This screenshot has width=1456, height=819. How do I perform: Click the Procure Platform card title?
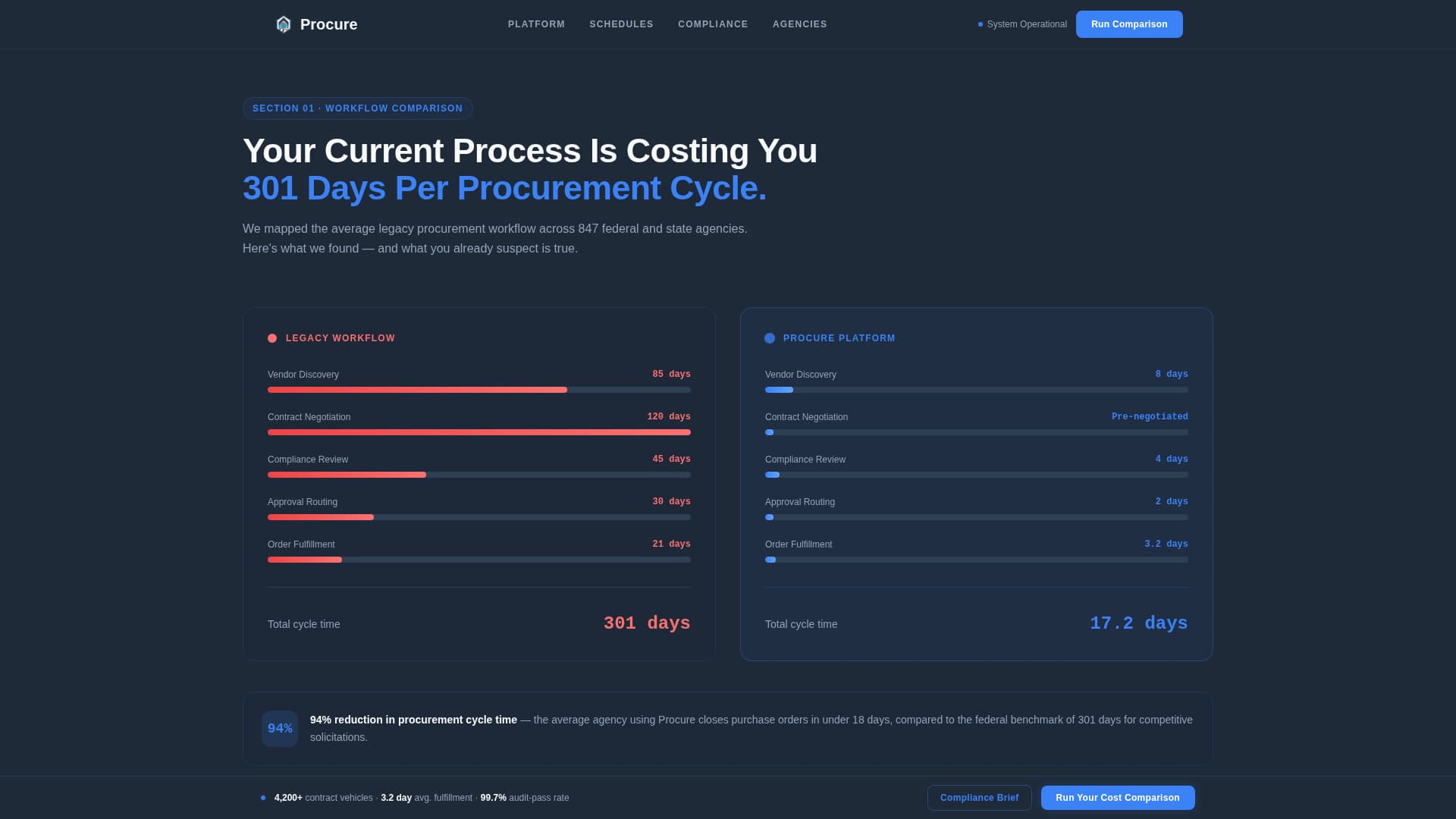pyautogui.click(x=839, y=338)
